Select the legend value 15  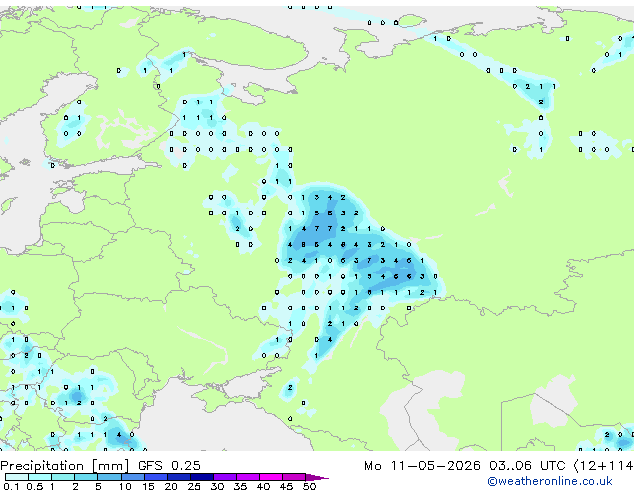(x=148, y=486)
